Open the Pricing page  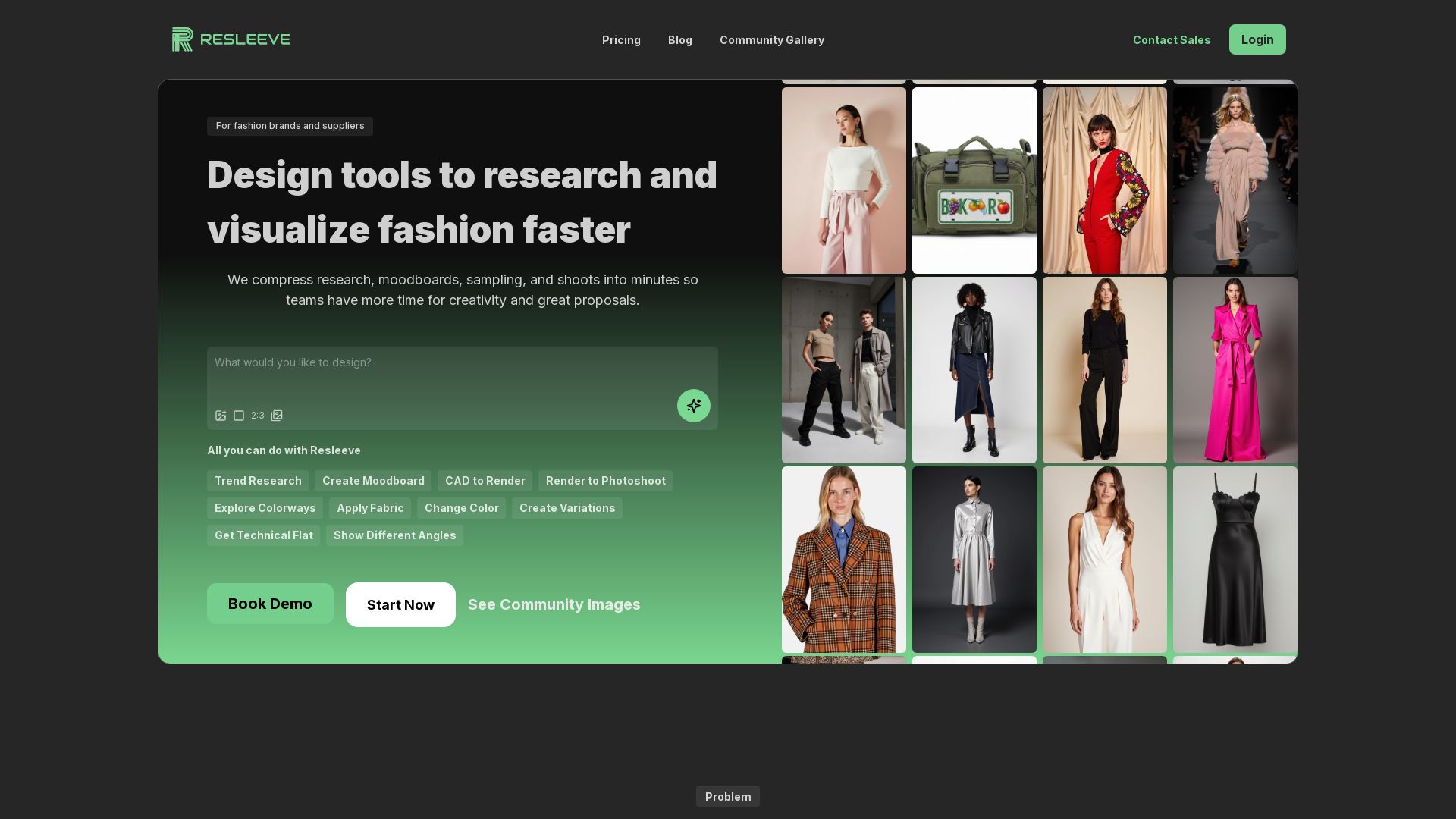pos(621,40)
